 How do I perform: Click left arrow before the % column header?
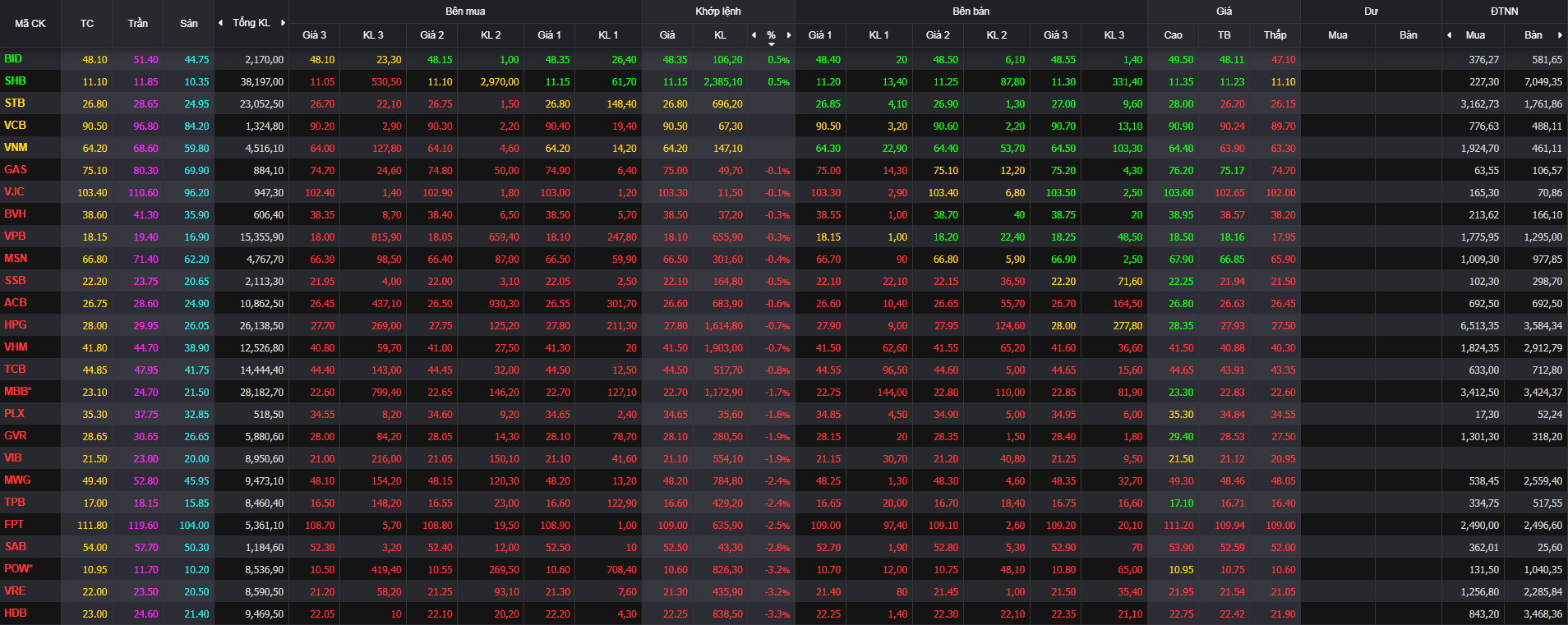pos(754,35)
